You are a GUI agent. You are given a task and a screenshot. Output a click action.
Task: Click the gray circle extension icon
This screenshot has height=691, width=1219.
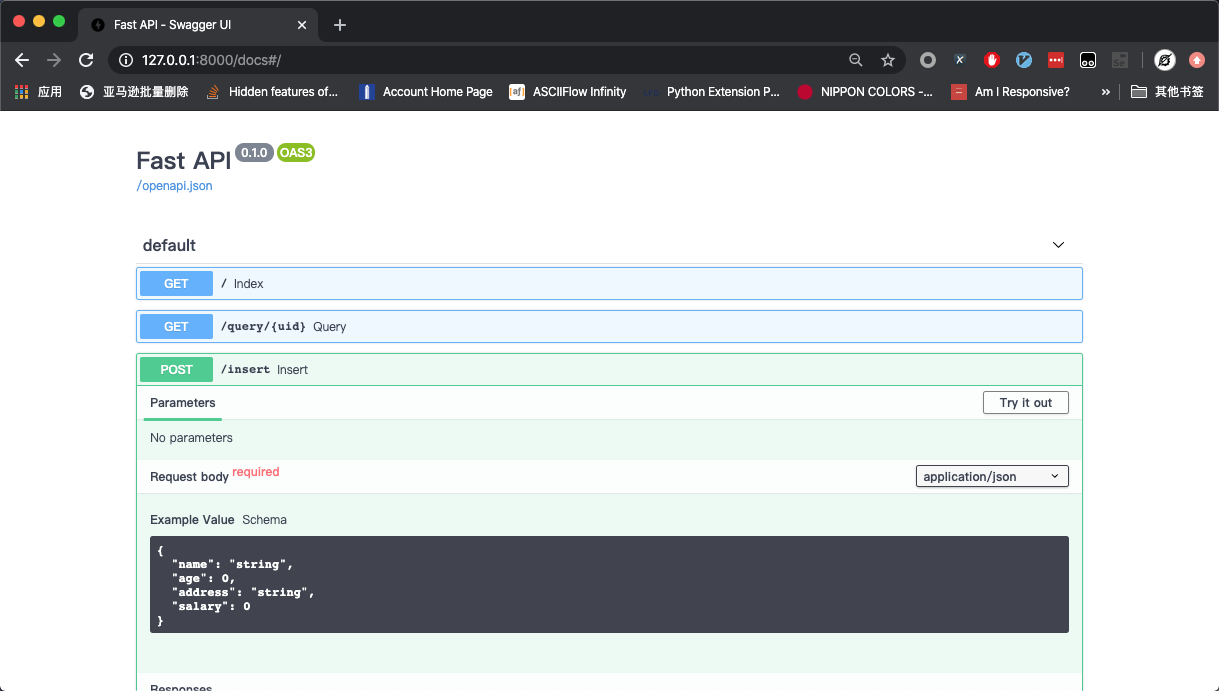(928, 60)
